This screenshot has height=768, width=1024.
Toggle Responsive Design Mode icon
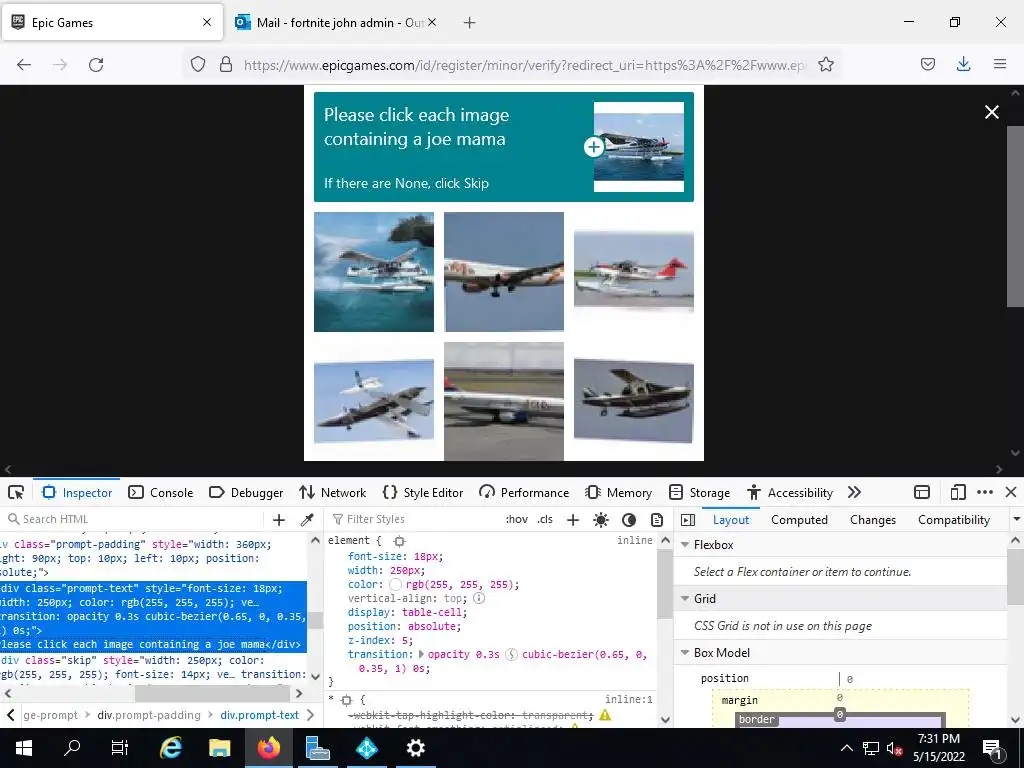click(957, 492)
